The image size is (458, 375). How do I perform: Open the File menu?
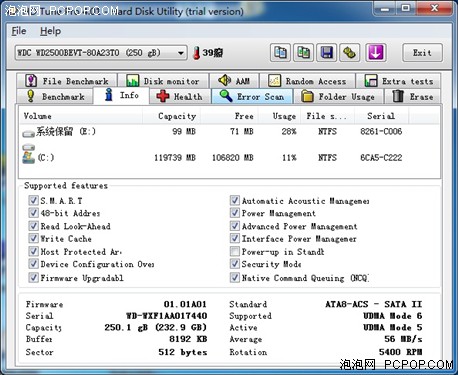pos(19,31)
